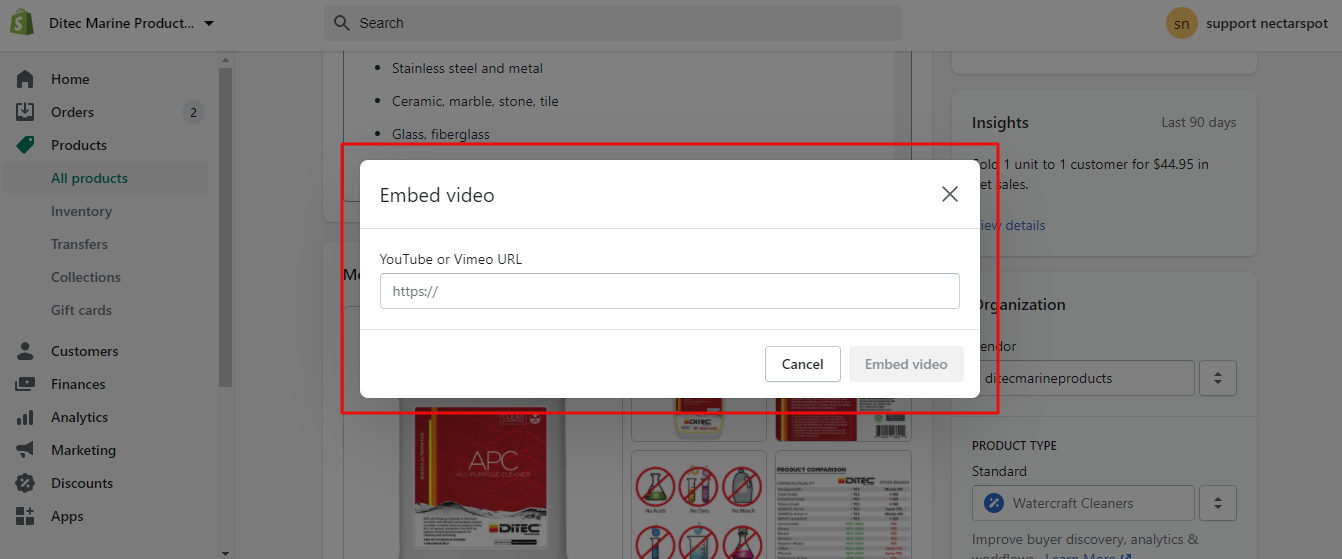This screenshot has width=1342, height=559.
Task: Click the Search bar
Action: (x=613, y=23)
